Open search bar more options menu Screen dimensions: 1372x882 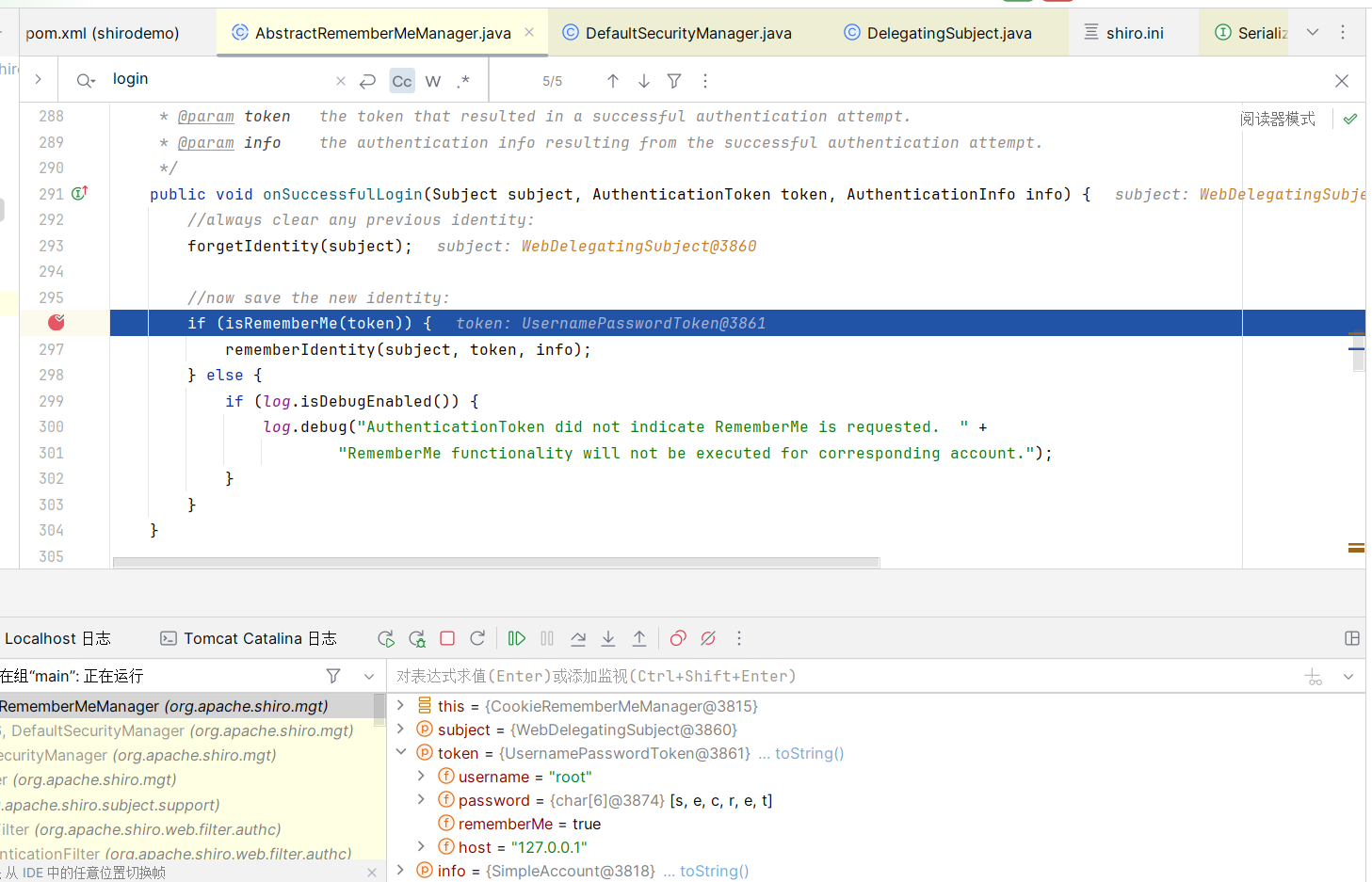(x=705, y=81)
